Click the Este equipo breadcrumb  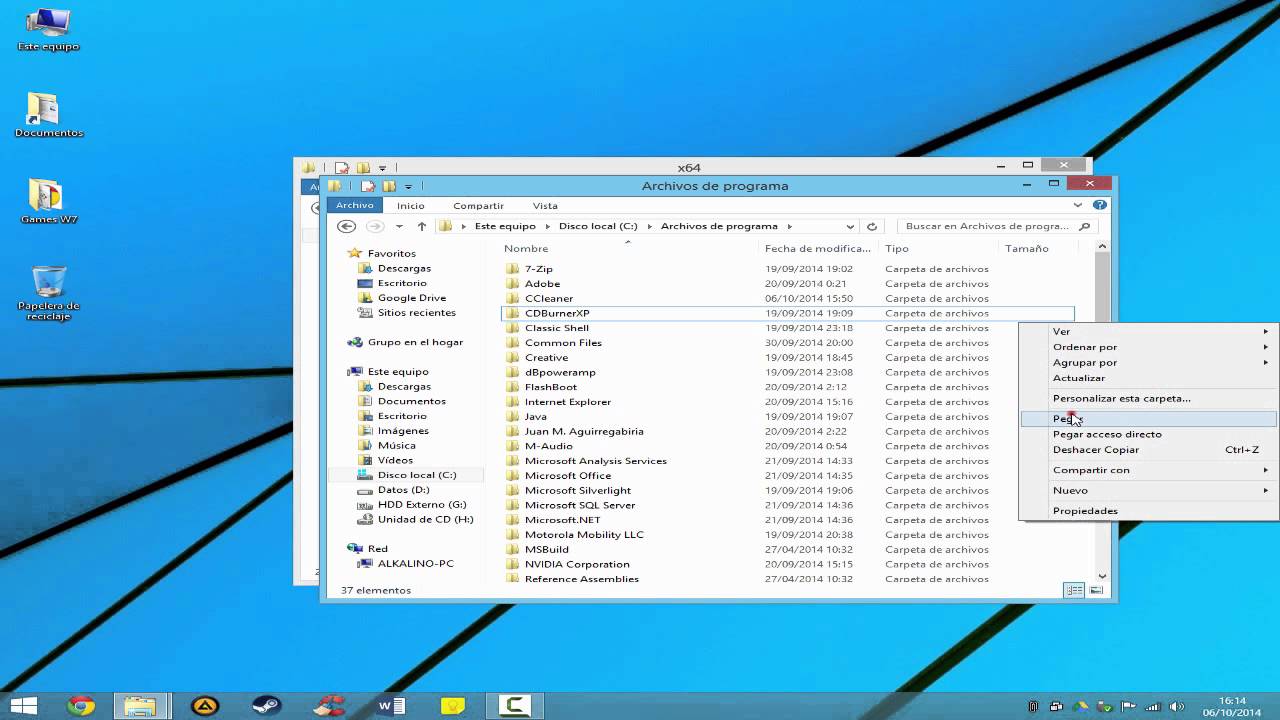pos(505,227)
